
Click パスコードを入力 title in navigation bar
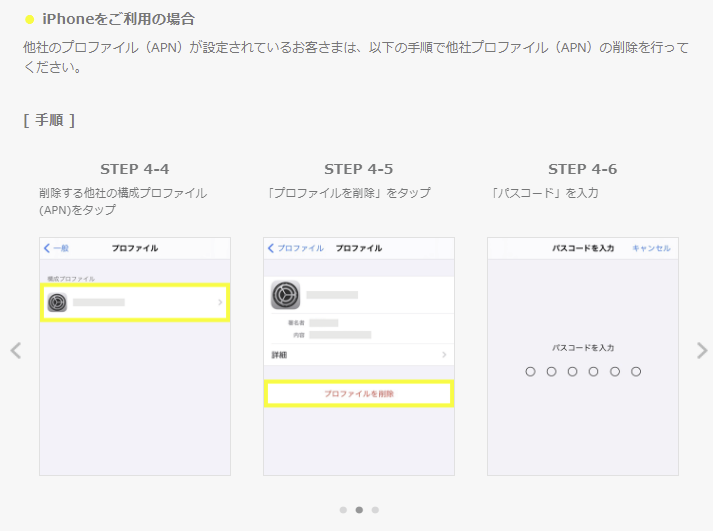583,248
